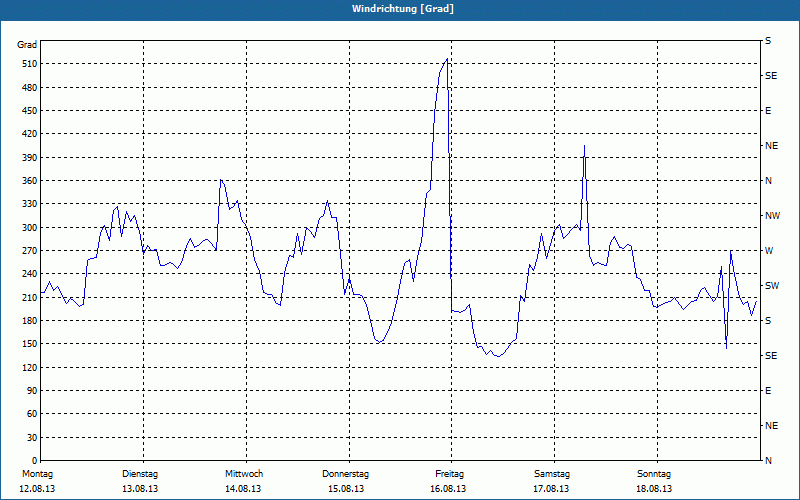Click the SE compass label between 120 and 150
The image size is (800, 500).
click(x=771, y=356)
